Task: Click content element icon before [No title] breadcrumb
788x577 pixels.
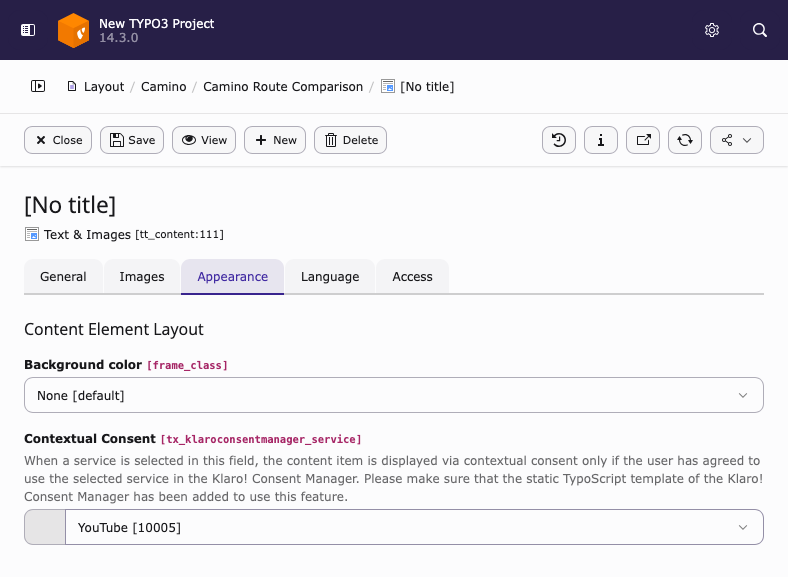Action: coord(387,86)
